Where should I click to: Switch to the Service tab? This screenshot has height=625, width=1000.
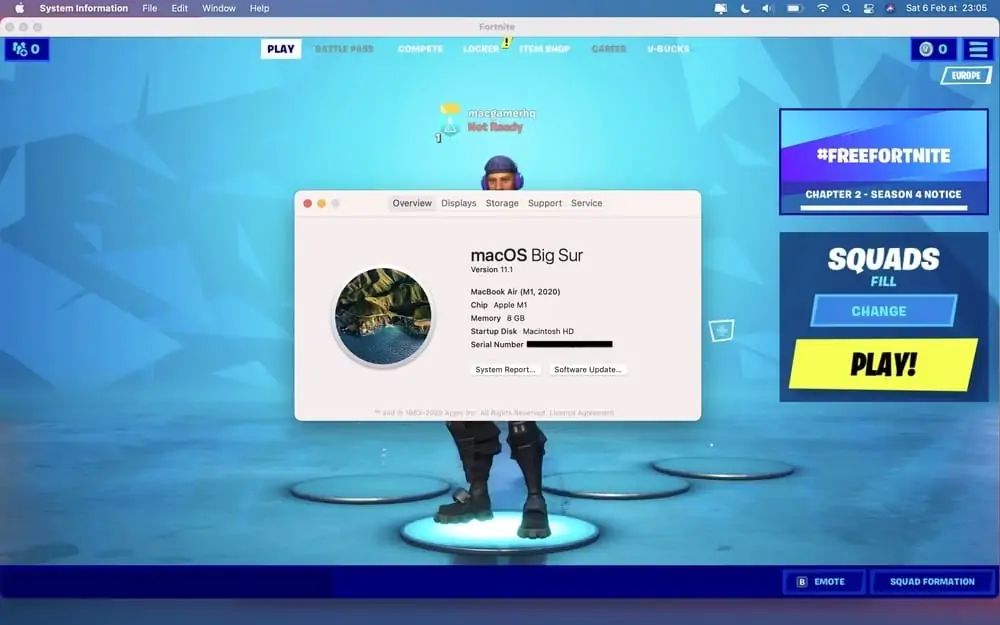(587, 203)
